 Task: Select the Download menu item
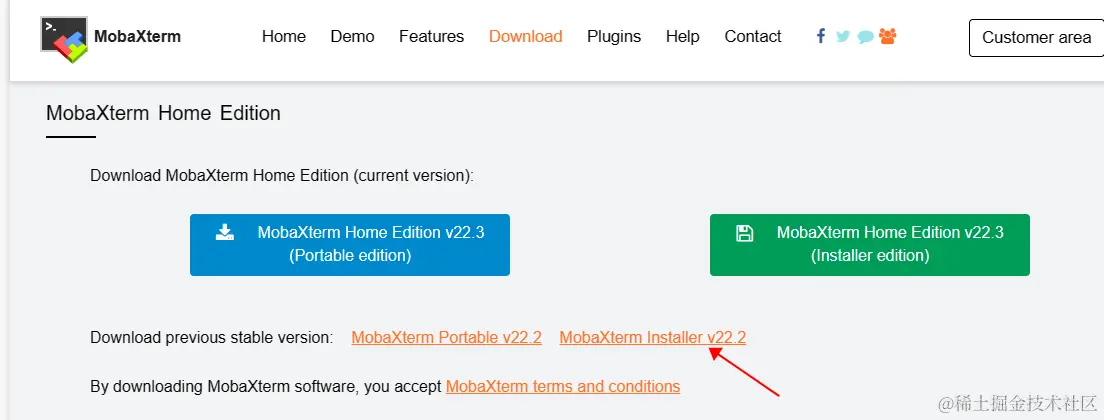point(526,37)
